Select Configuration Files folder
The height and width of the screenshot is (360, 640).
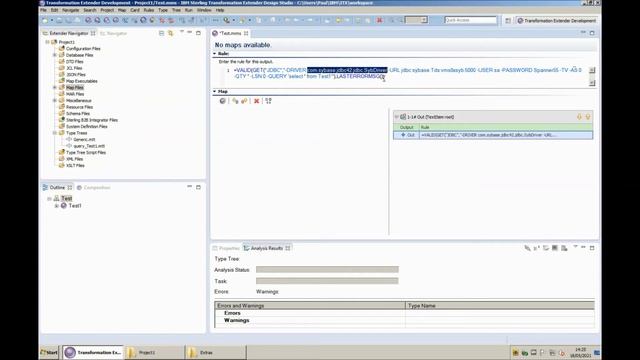(x=83, y=49)
